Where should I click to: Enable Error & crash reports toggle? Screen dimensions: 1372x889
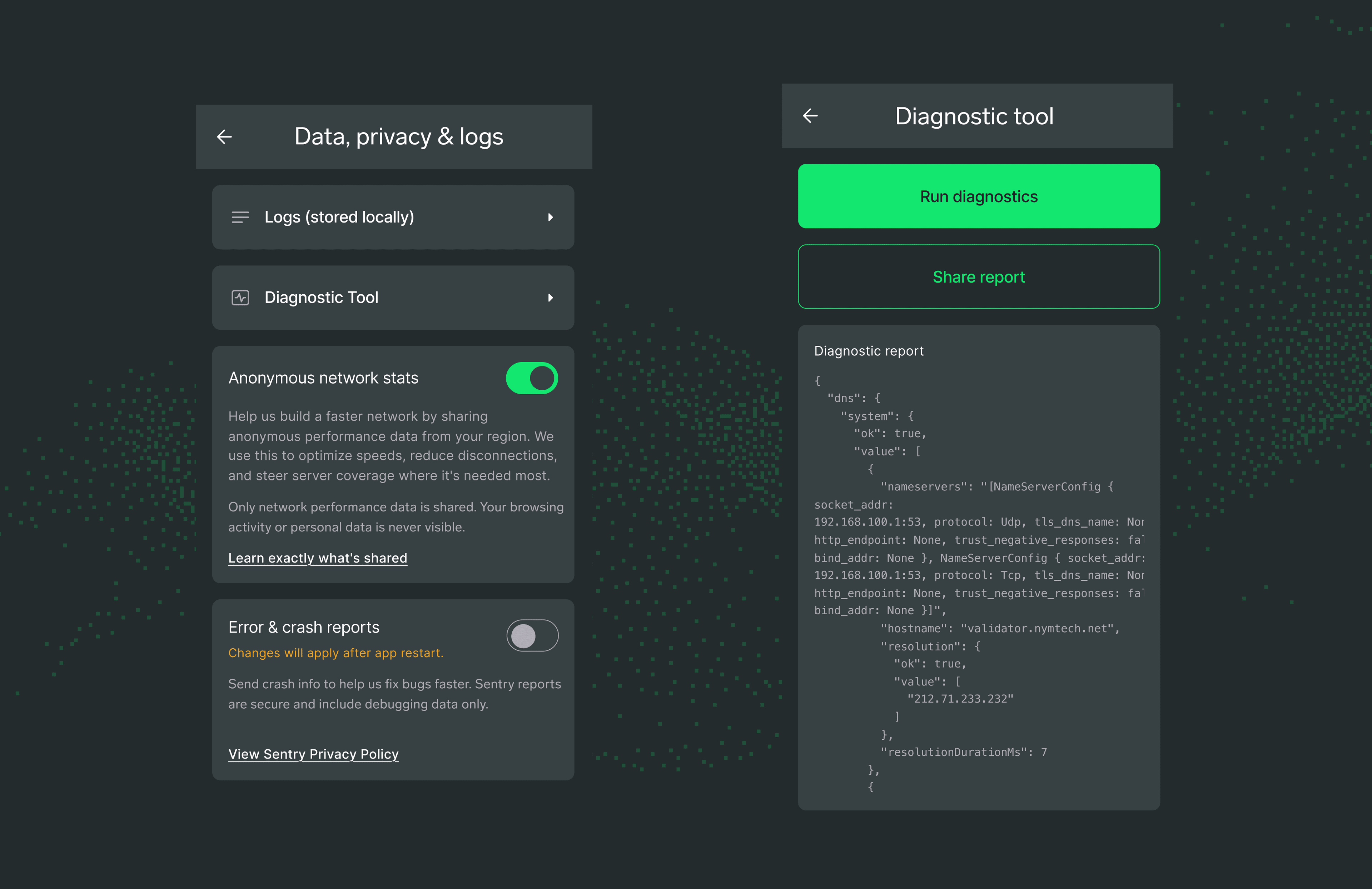(532, 635)
